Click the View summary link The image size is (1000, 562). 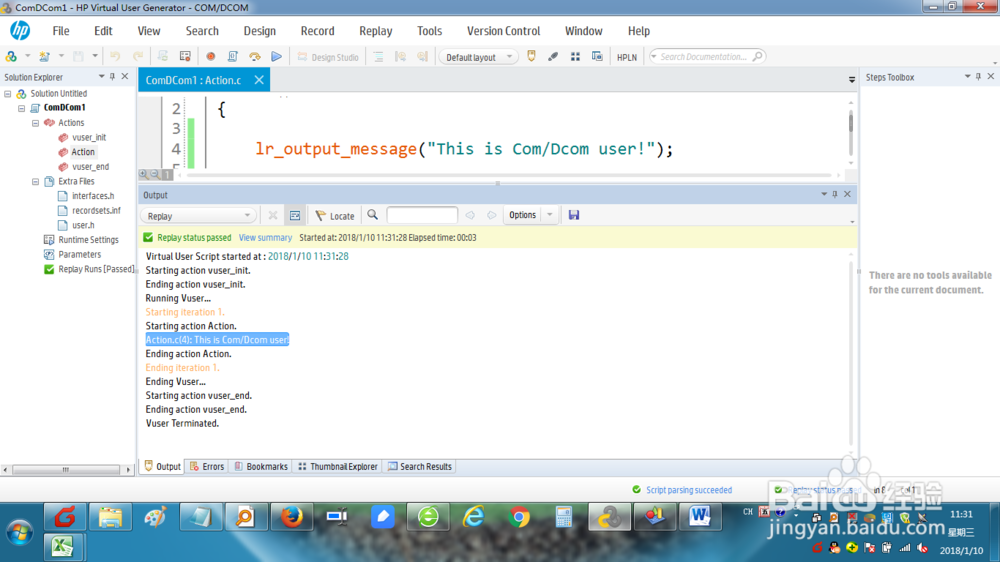pos(265,238)
